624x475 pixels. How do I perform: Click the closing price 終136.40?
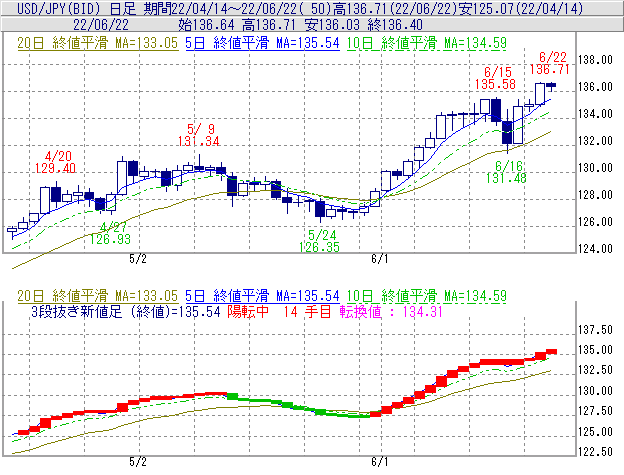click(x=395, y=25)
